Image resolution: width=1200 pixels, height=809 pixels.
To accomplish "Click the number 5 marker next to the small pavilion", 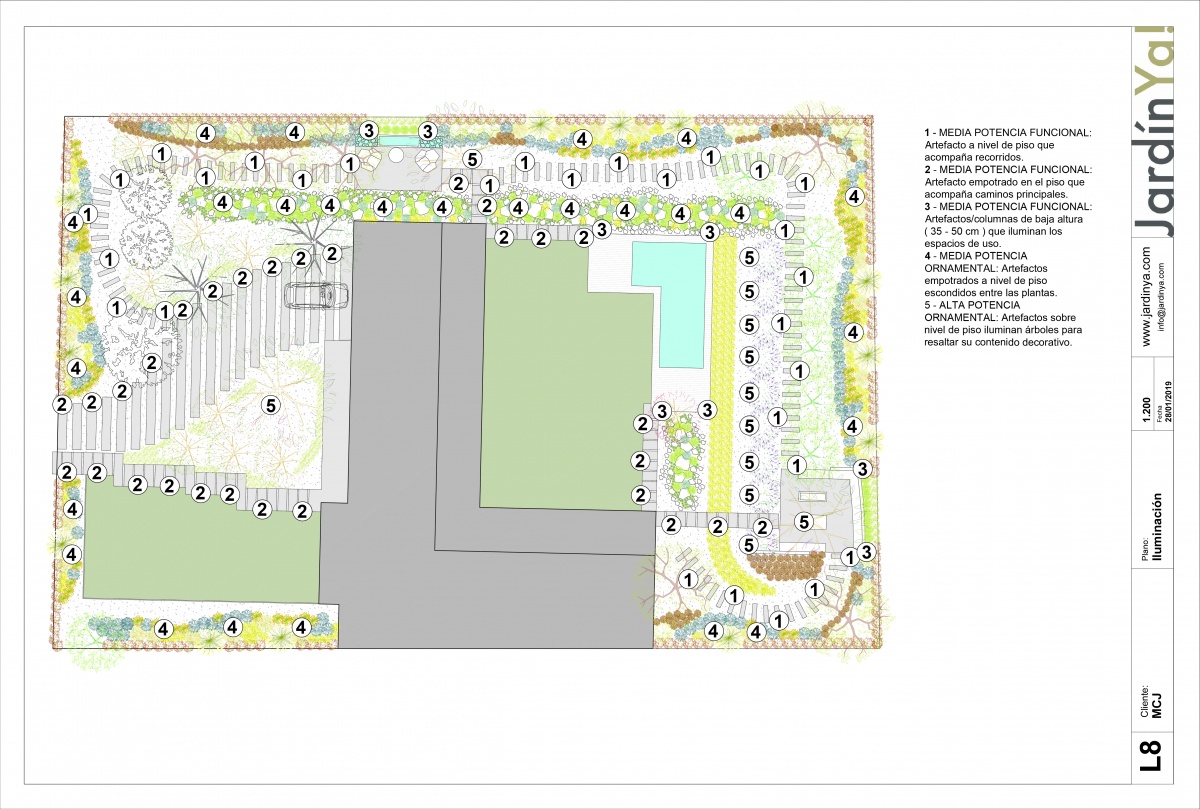I will [803, 520].
